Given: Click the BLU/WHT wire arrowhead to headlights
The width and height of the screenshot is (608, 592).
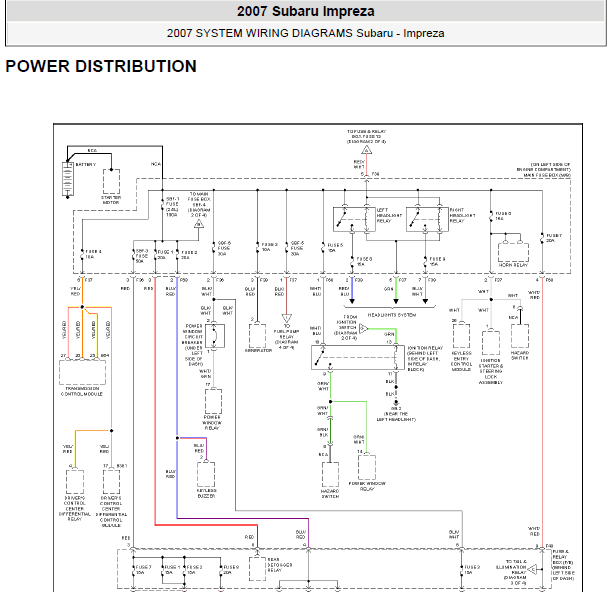Looking at the screenshot, I should tap(425, 301).
